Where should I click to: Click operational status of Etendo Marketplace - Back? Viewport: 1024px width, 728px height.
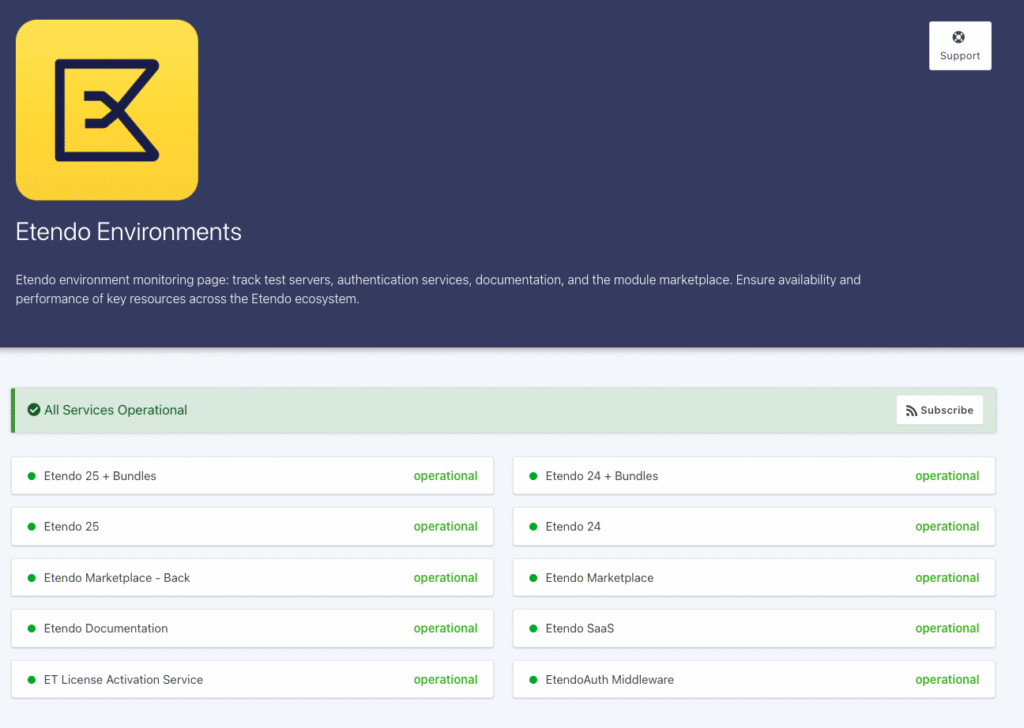pyautogui.click(x=445, y=578)
